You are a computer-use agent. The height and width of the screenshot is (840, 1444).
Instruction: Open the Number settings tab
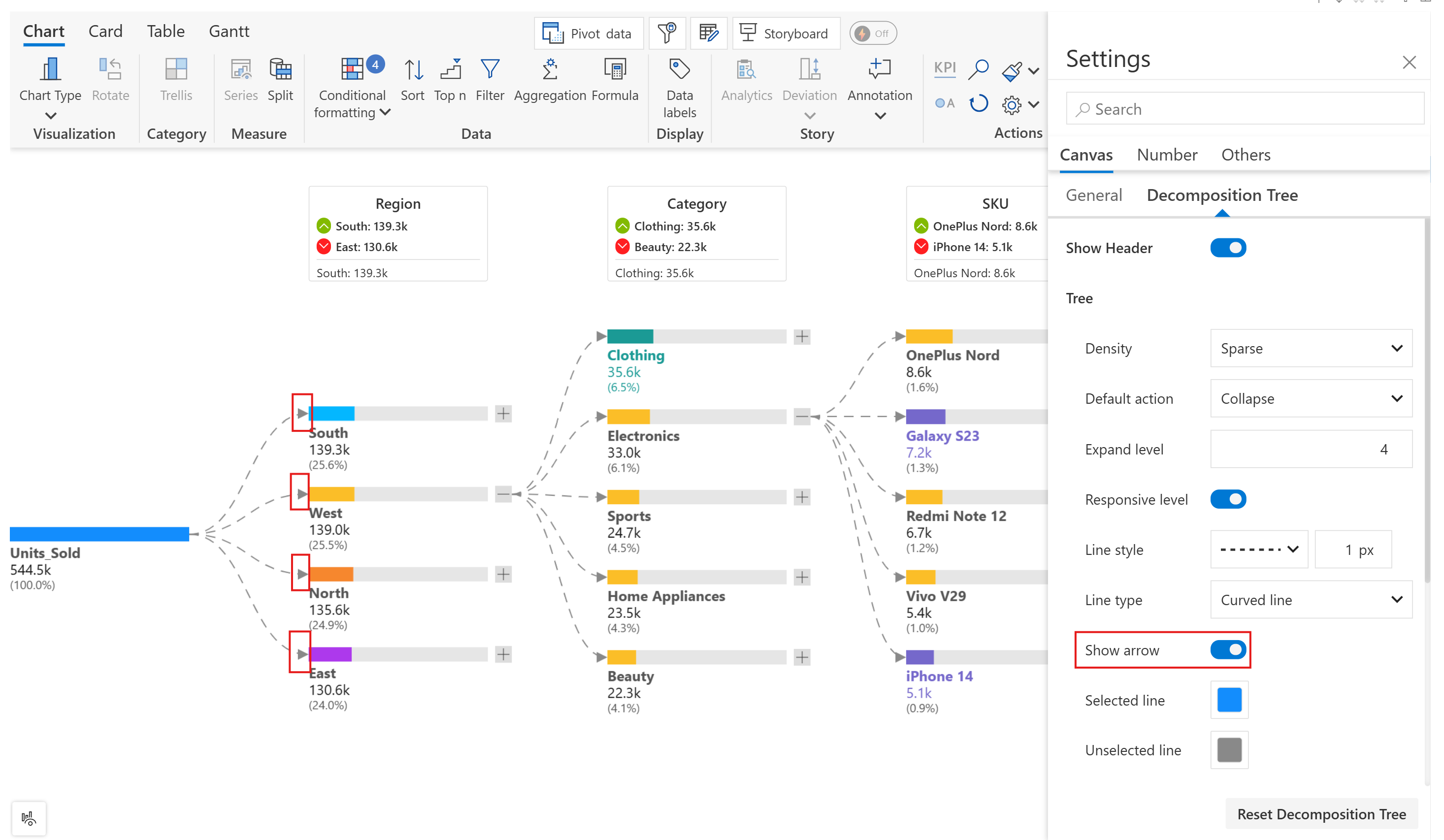pyautogui.click(x=1167, y=155)
